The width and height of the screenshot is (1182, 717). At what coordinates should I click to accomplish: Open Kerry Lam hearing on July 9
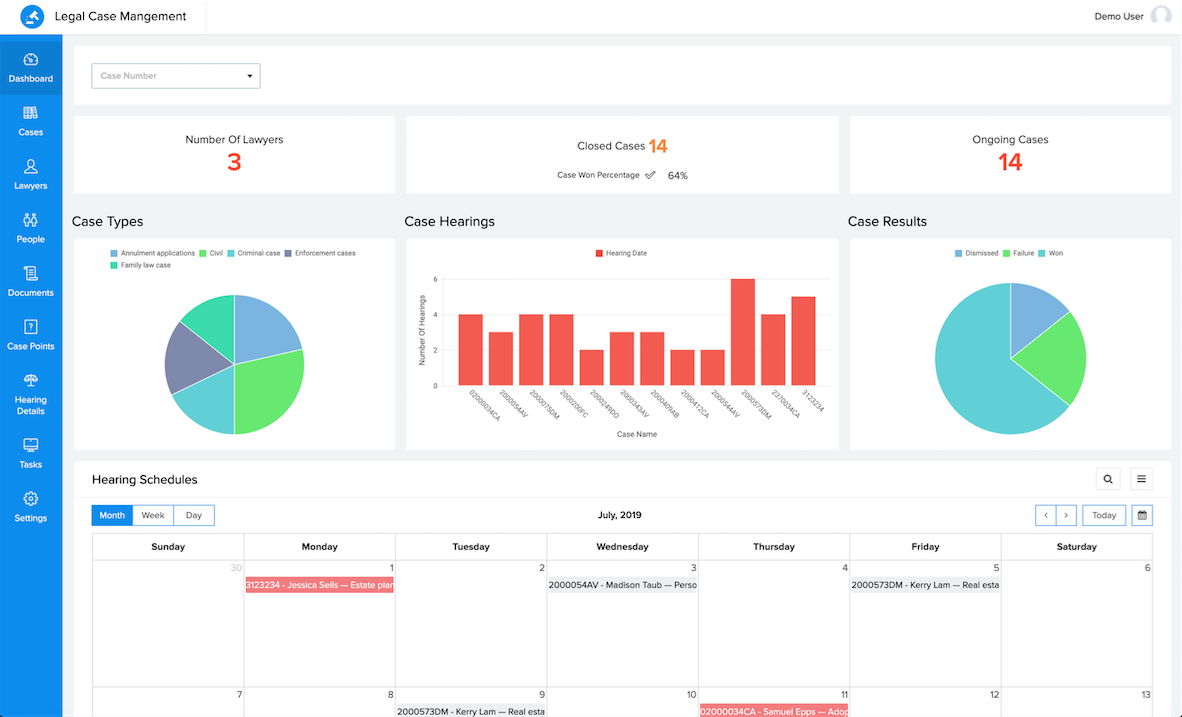[471, 711]
